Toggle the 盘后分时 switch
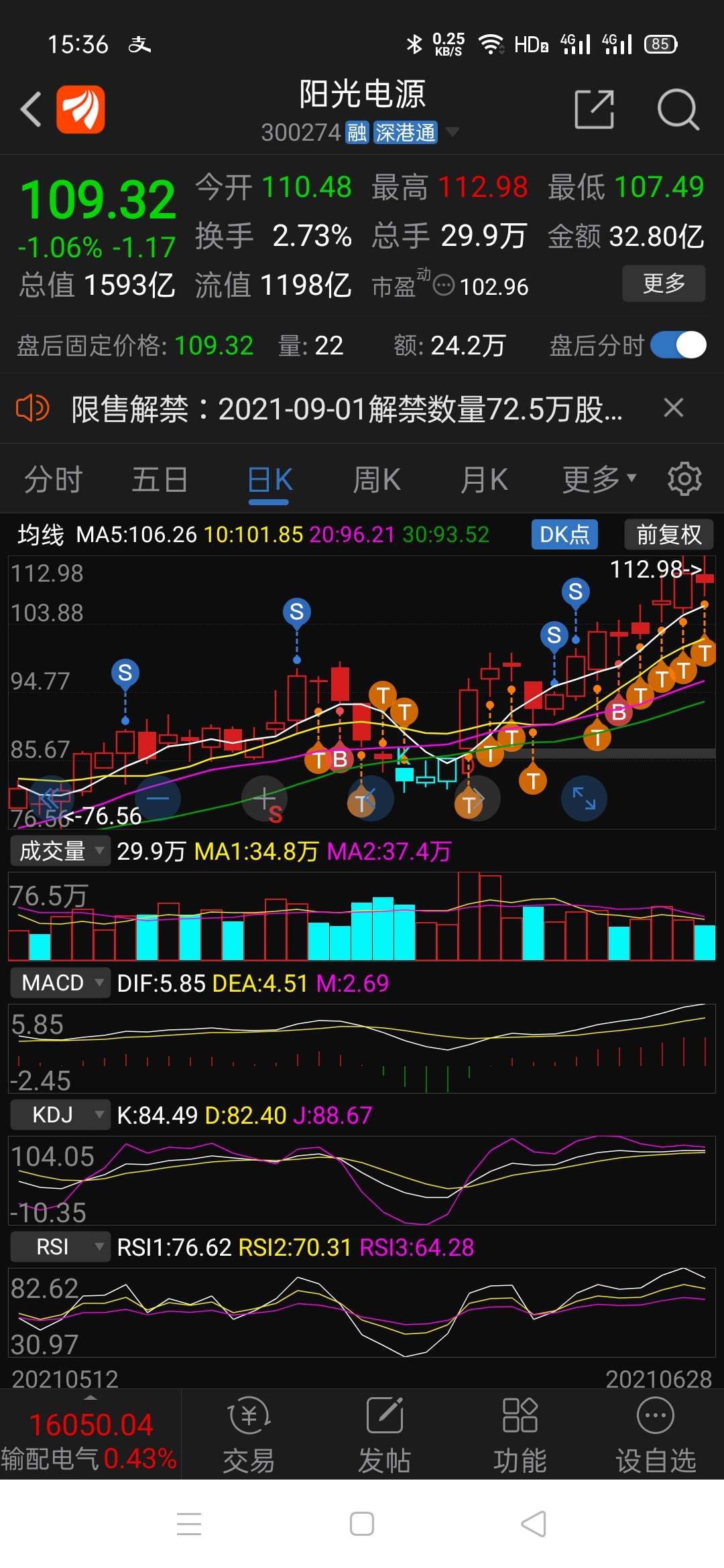Viewport: 724px width, 1568px height. [x=678, y=346]
